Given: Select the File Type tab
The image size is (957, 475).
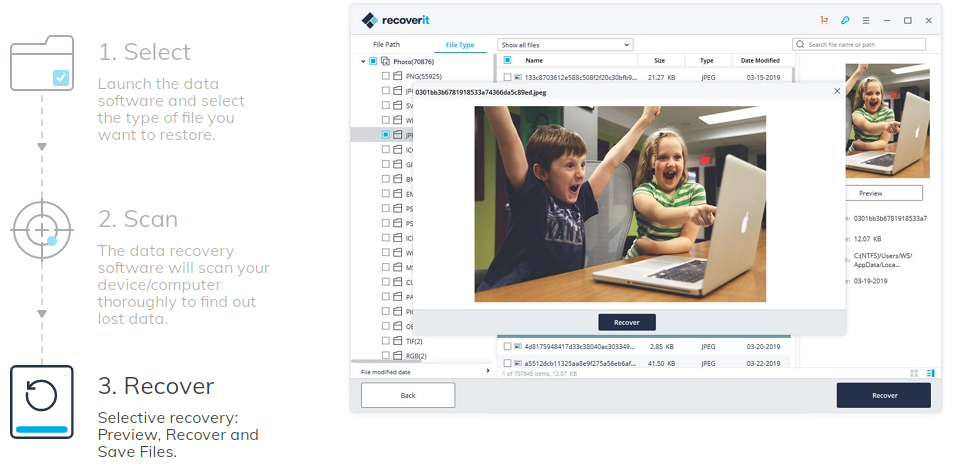Looking at the screenshot, I should [x=460, y=45].
